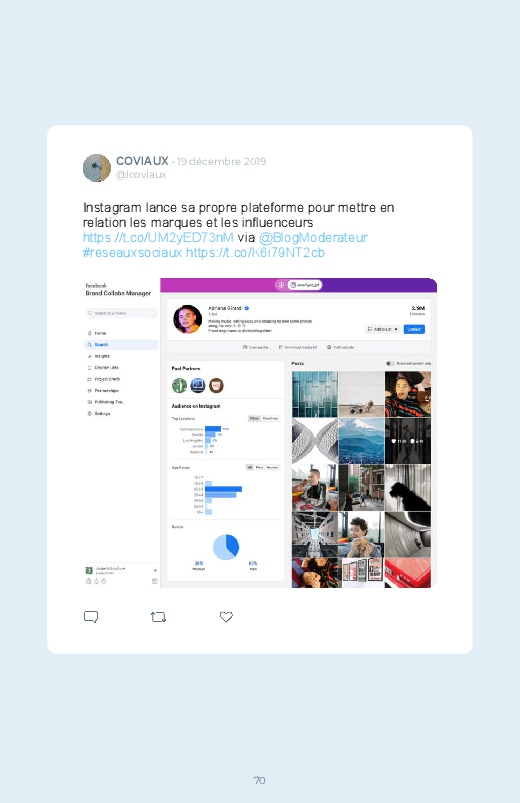The height and width of the screenshot is (803, 520).
Task: Click the blue Contact button
Action: pos(414,329)
